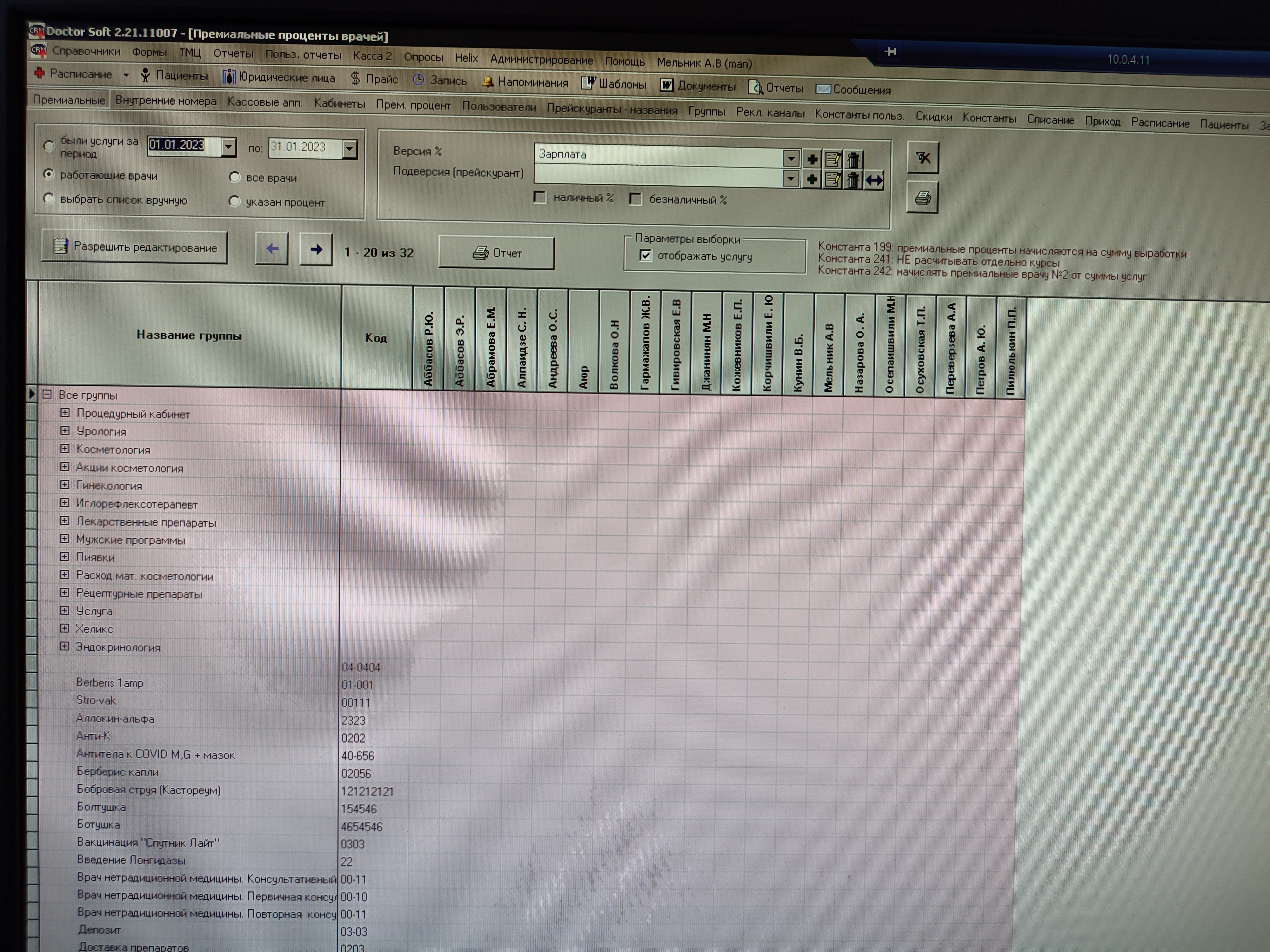Click Разрешить редактирование button
This screenshot has width=1270, height=952.
(x=134, y=247)
